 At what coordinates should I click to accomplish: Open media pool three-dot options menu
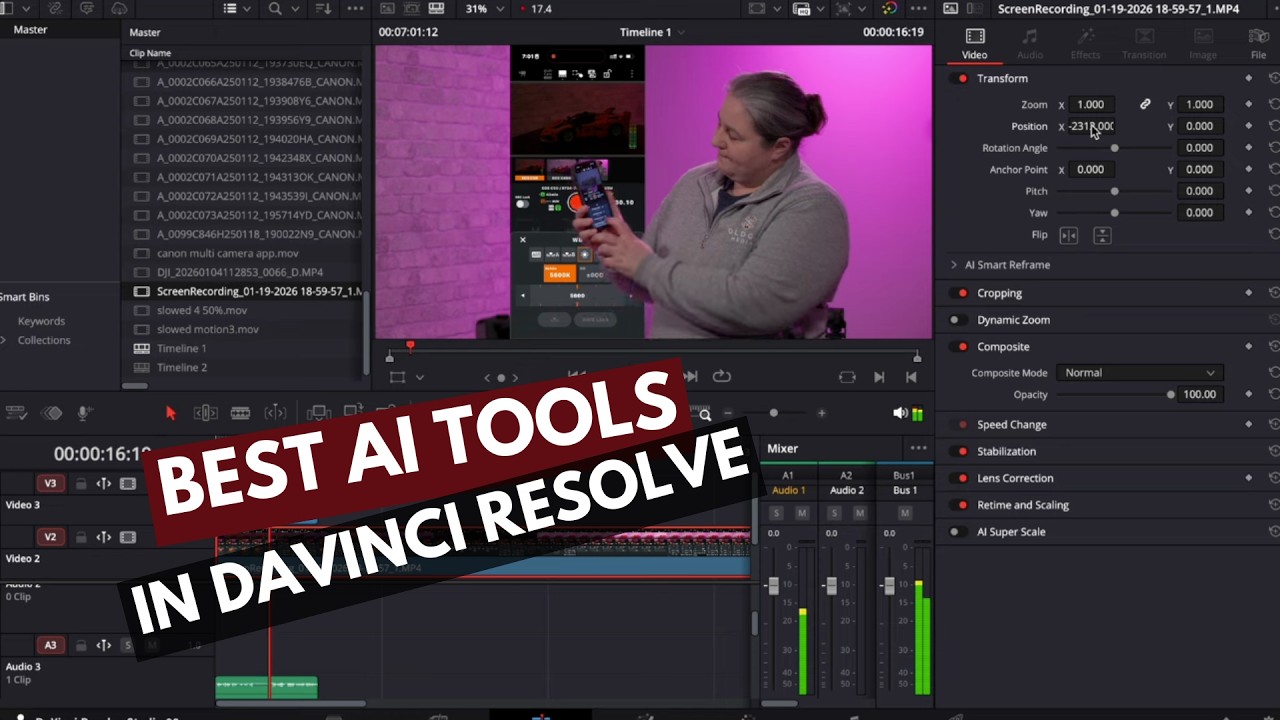coord(355,9)
